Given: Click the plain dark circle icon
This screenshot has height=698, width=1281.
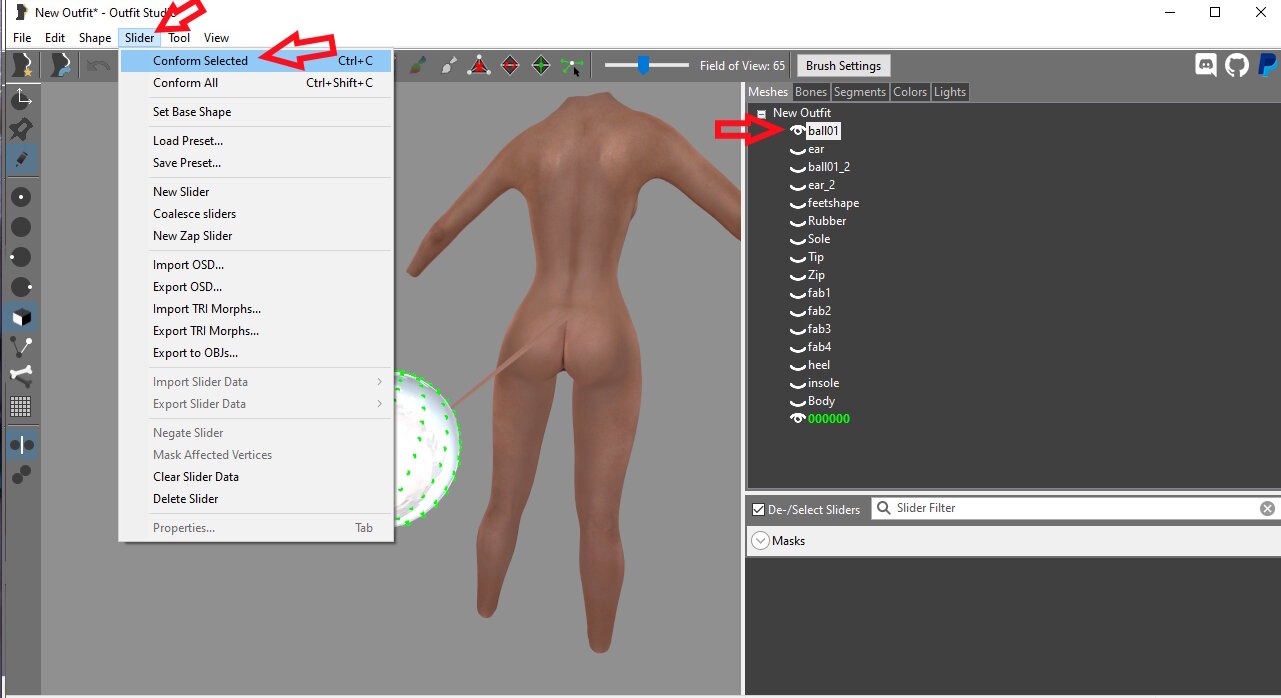Looking at the screenshot, I should click(21, 227).
